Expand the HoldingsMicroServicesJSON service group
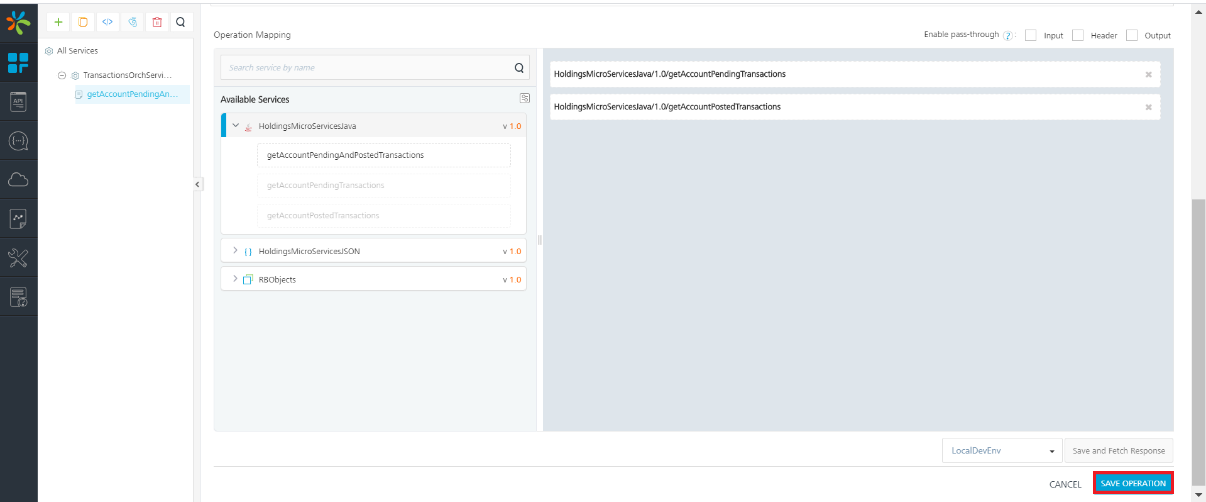This screenshot has width=1206, height=502. click(235, 250)
